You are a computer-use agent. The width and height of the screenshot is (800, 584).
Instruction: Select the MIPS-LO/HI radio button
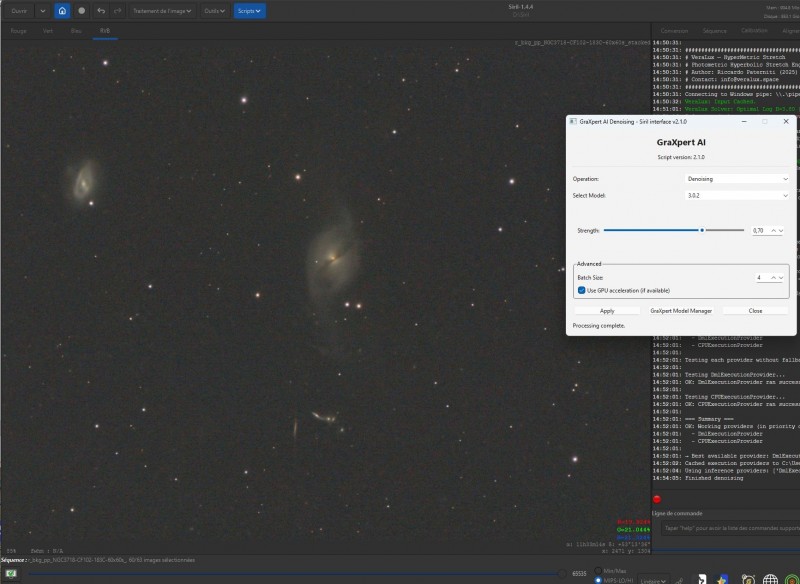tap(598, 580)
